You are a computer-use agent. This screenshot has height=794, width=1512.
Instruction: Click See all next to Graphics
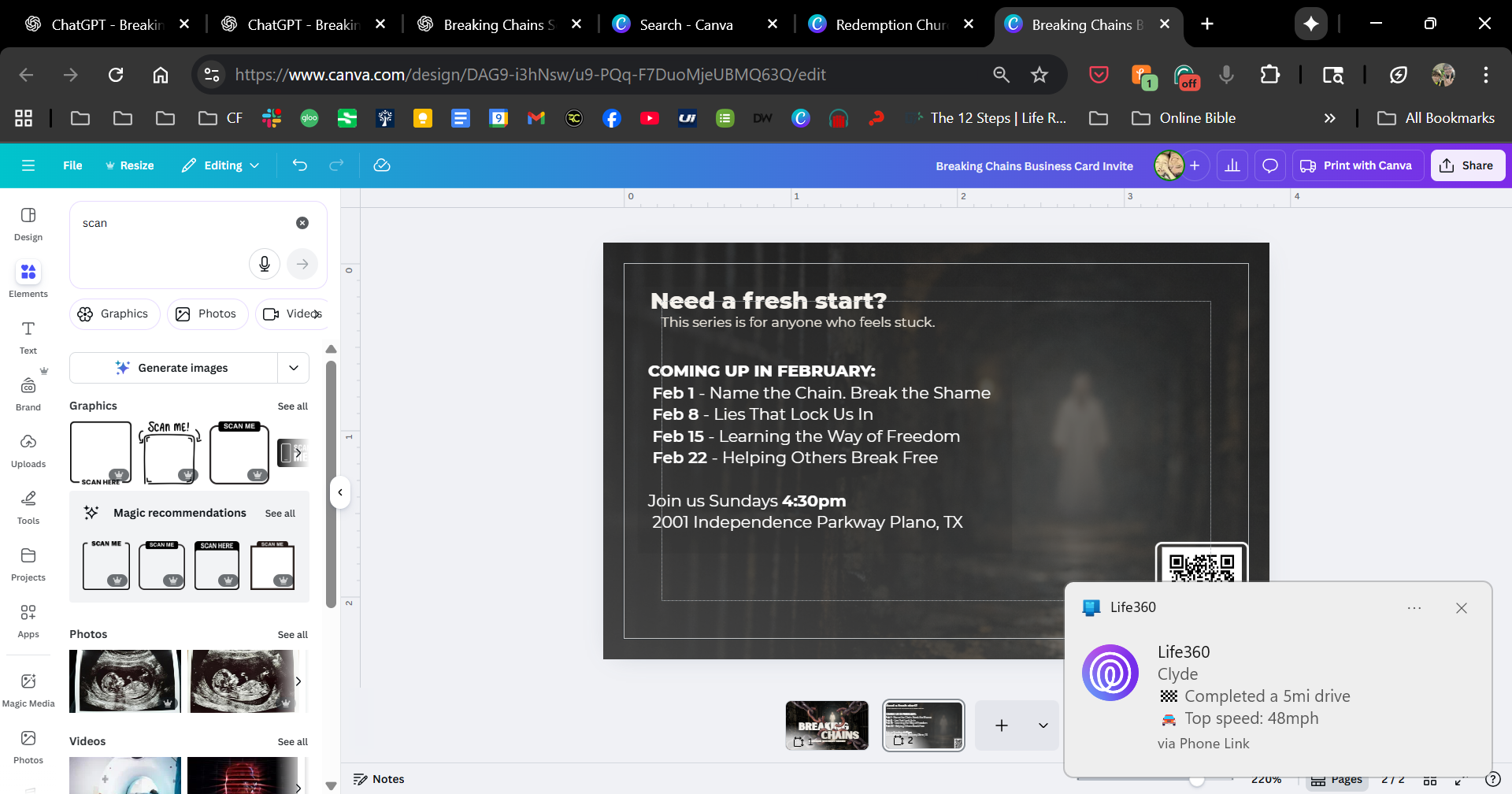292,406
